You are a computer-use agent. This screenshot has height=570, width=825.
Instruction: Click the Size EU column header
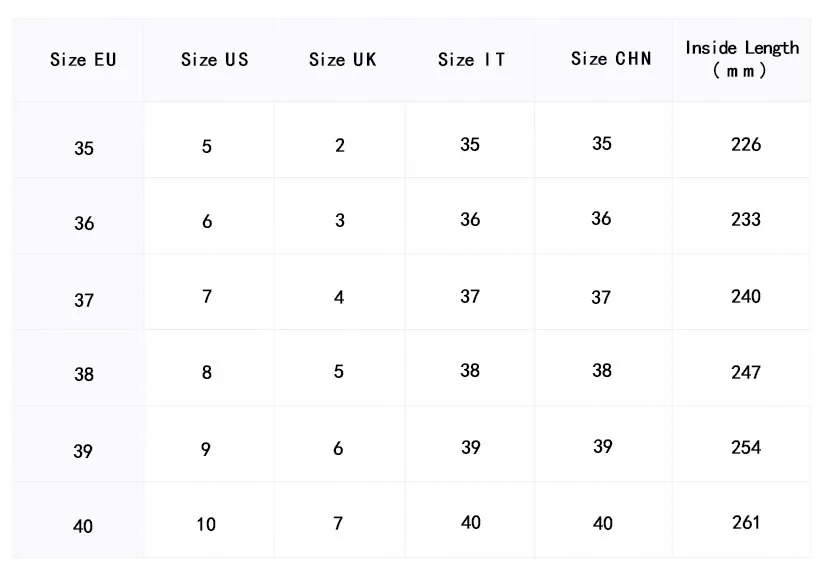(x=83, y=60)
